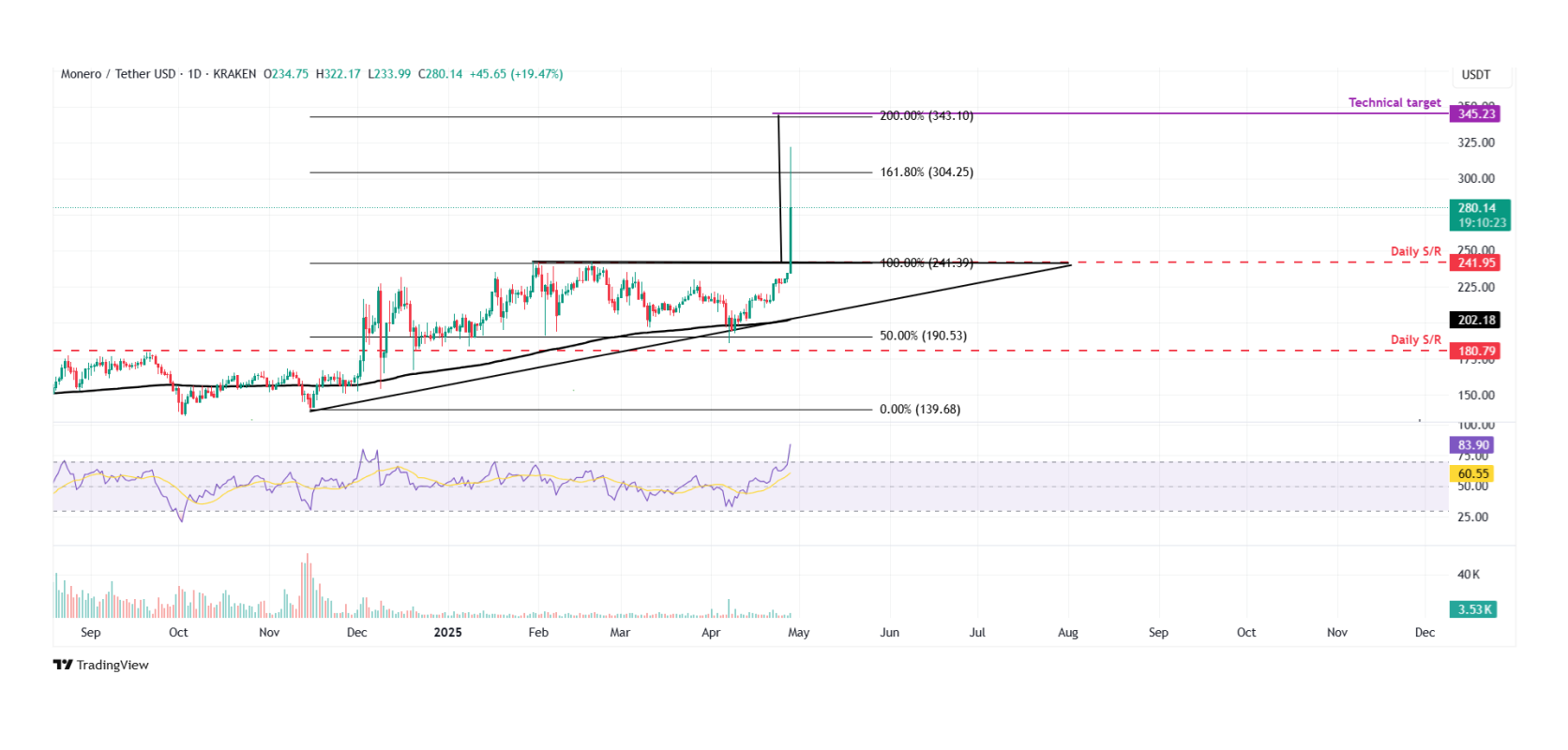This screenshot has width=1568, height=750.
Task: Select the current price label 280.14
Action: click(1479, 208)
